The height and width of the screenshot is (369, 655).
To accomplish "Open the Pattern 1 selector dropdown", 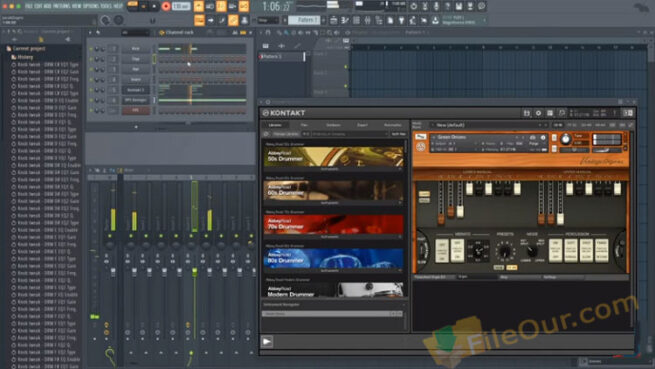I will pos(305,20).
